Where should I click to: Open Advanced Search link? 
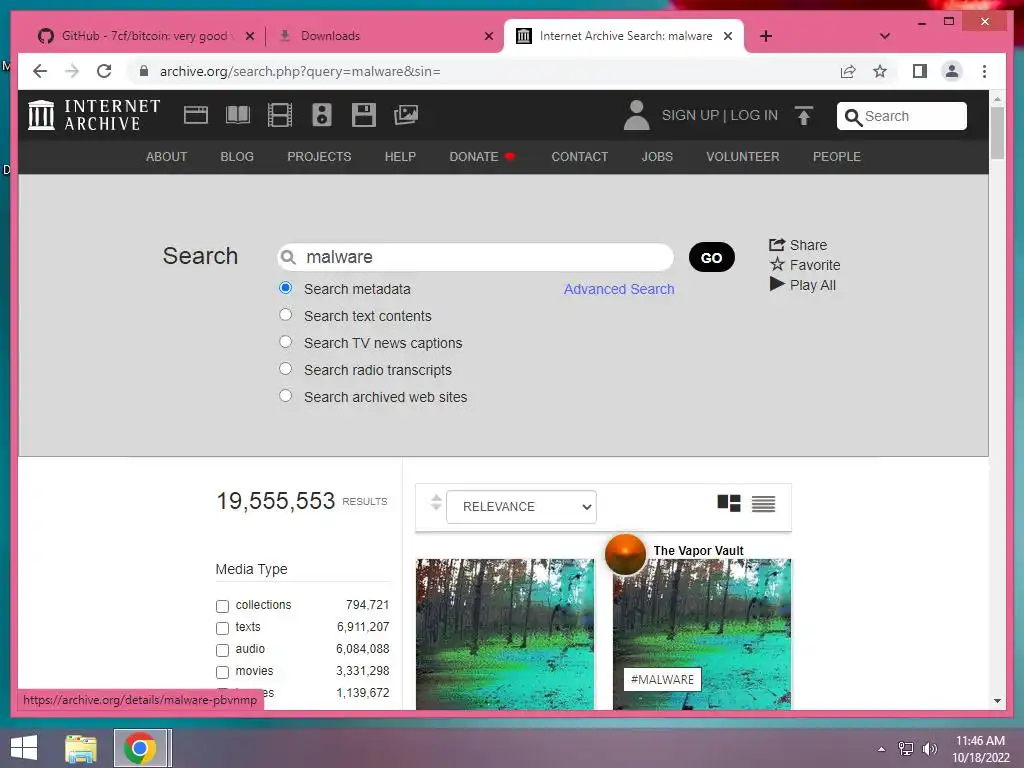click(x=619, y=289)
